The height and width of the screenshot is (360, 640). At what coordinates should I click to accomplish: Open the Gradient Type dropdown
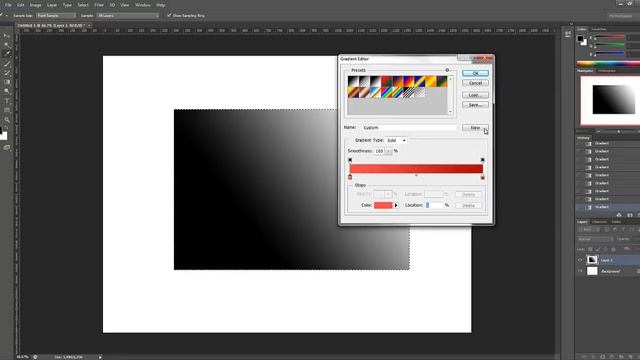pos(396,140)
